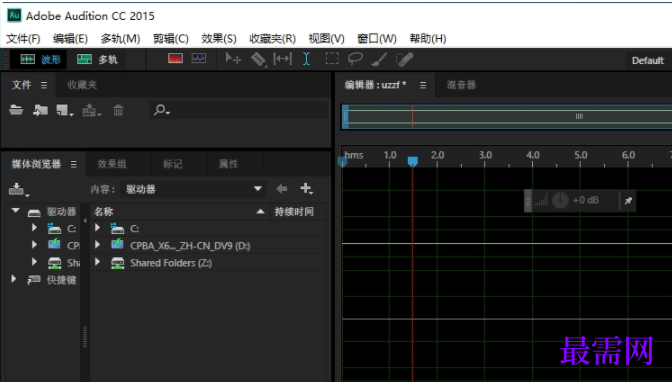Open the 窗口(W) menu
Image resolution: width=672 pixels, height=382 pixels.
377,39
